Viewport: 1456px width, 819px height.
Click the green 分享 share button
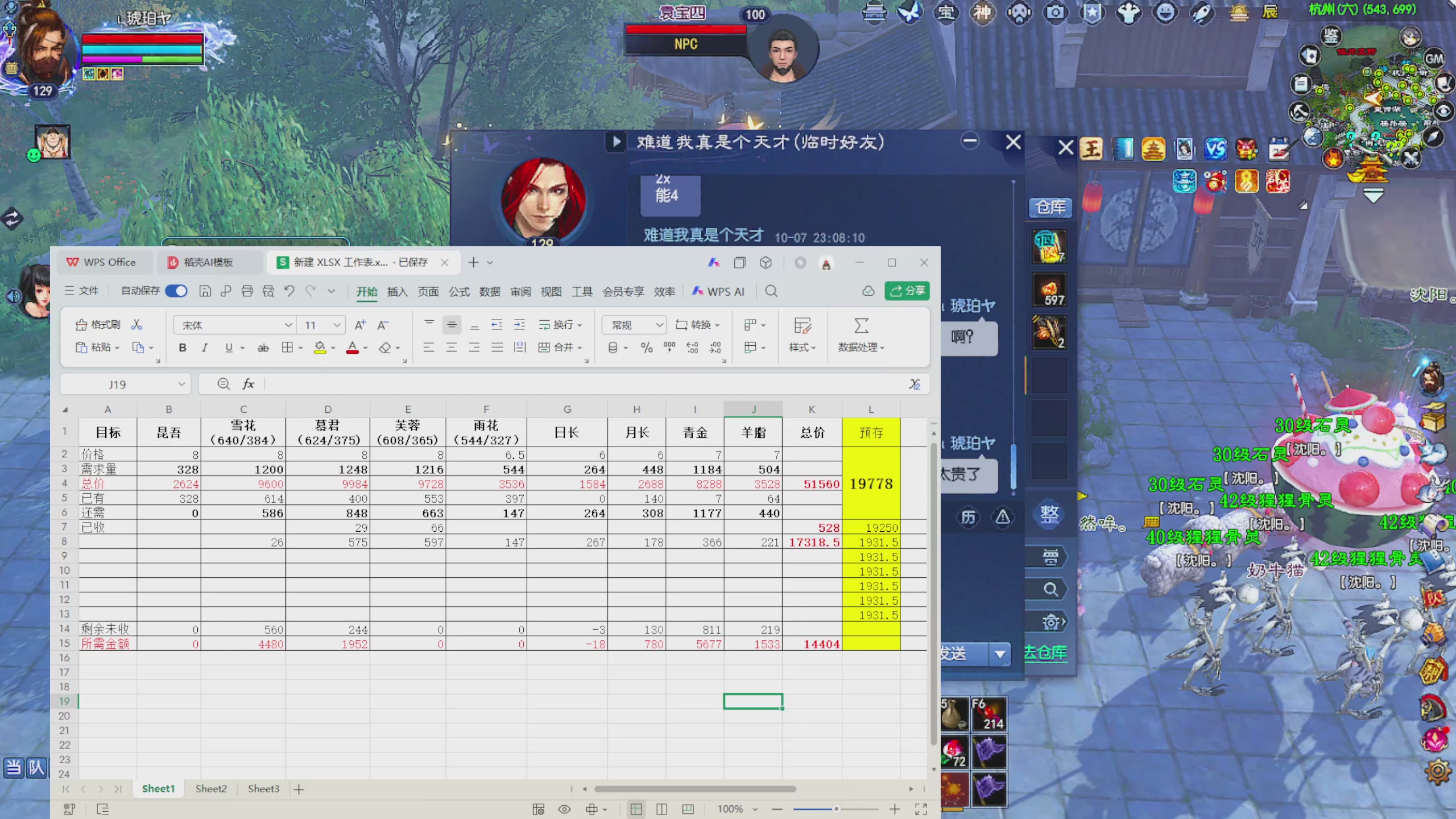907,291
